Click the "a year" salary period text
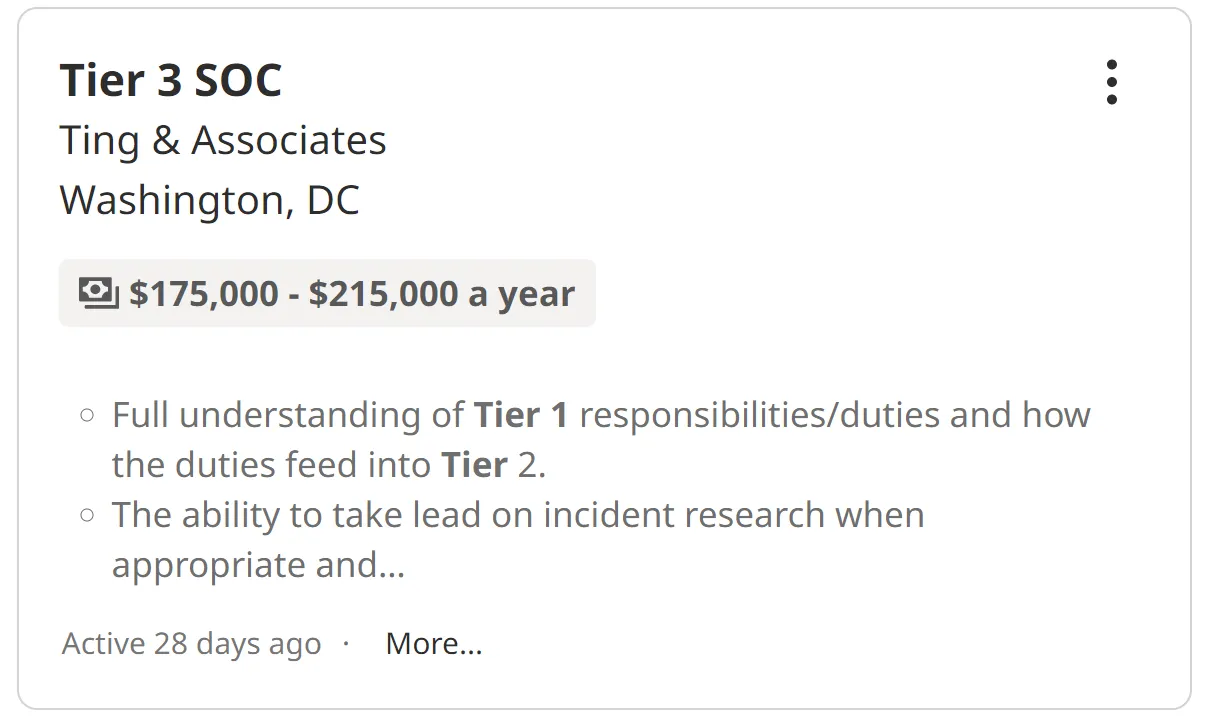The width and height of the screenshot is (1206, 722). click(522, 294)
